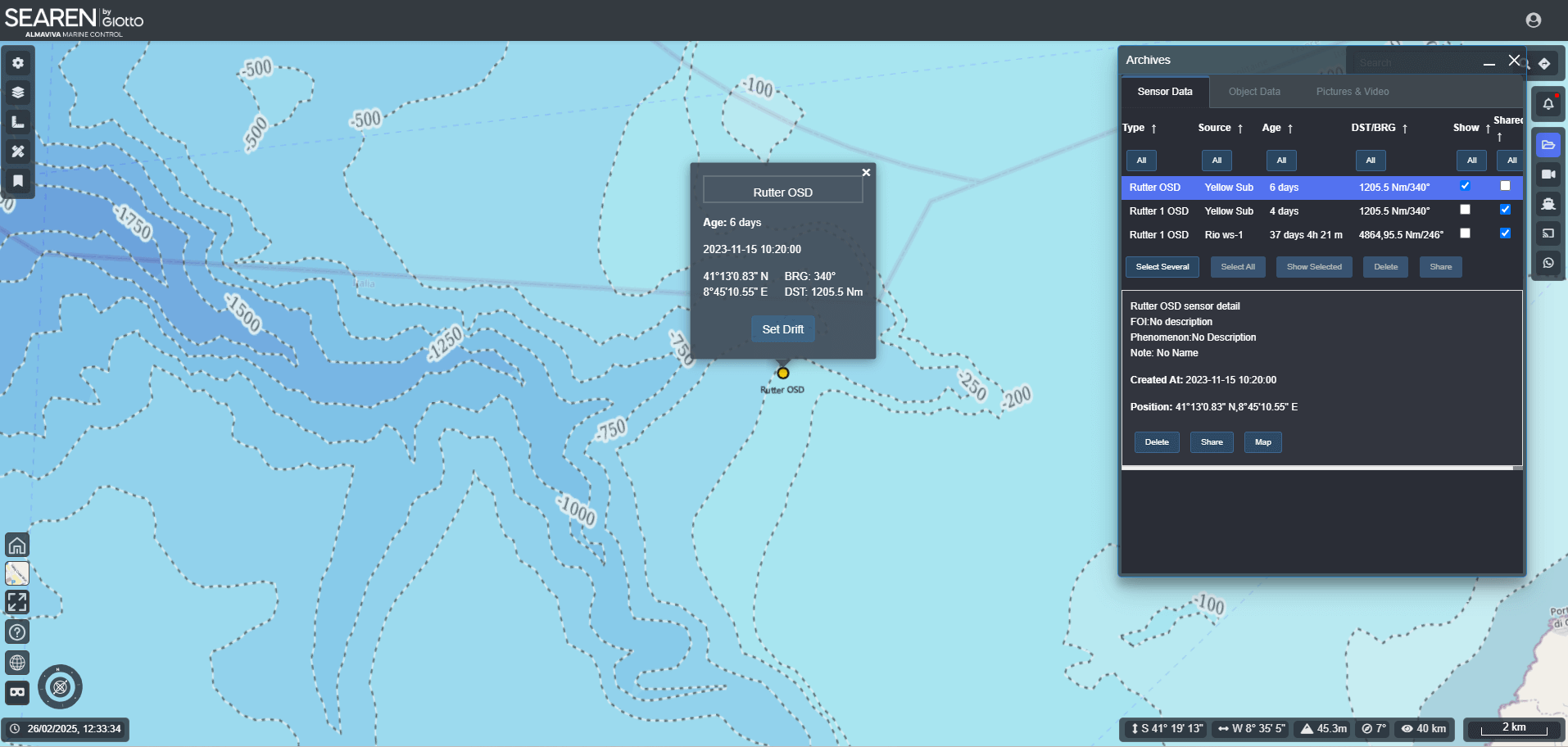
Task: Open the Type column All filter
Action: (1141, 161)
